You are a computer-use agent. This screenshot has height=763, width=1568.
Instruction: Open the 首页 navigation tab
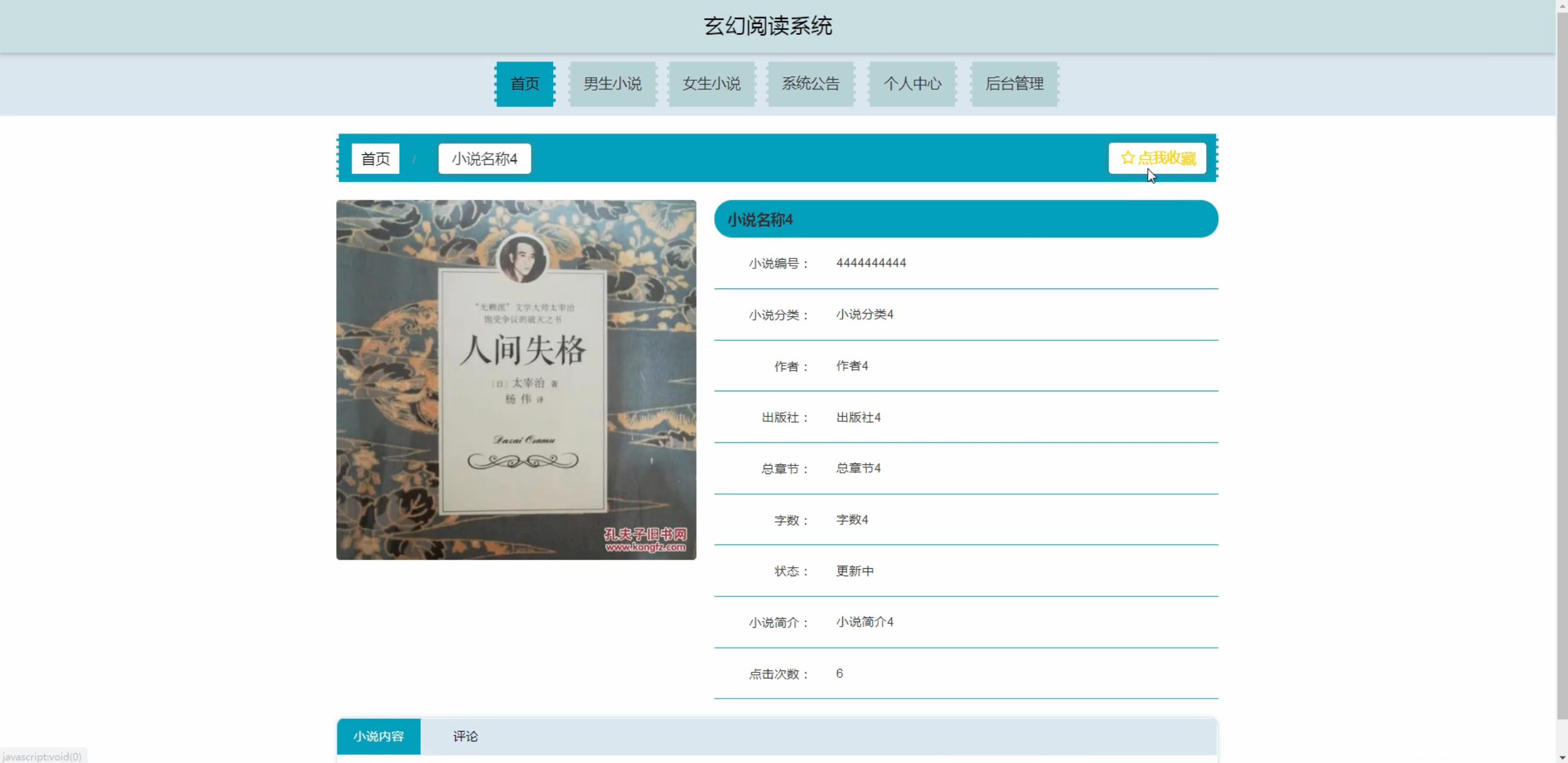[x=525, y=84]
